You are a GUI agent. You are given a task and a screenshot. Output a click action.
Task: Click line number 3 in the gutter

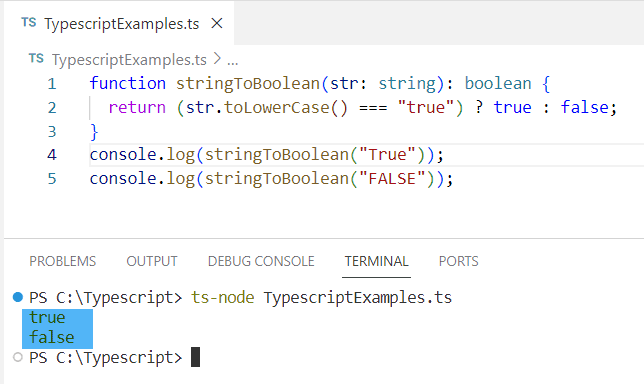(52, 131)
